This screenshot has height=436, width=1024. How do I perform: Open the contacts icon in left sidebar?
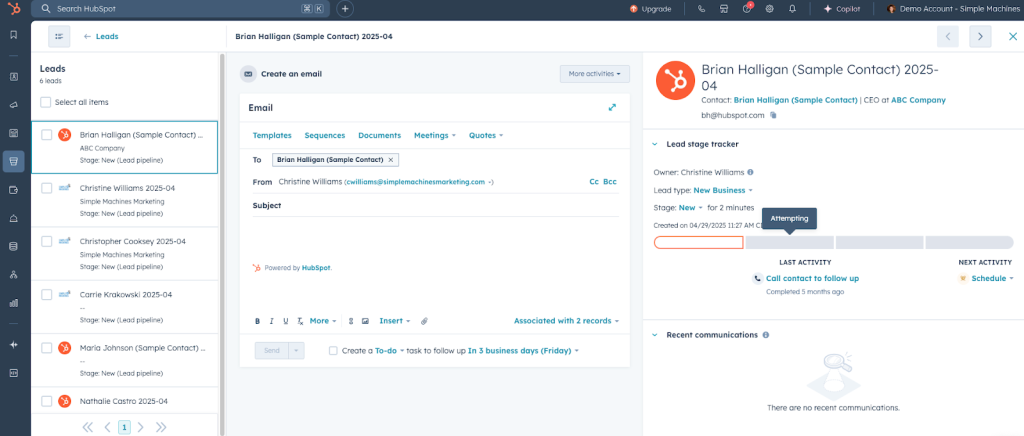pos(13,76)
